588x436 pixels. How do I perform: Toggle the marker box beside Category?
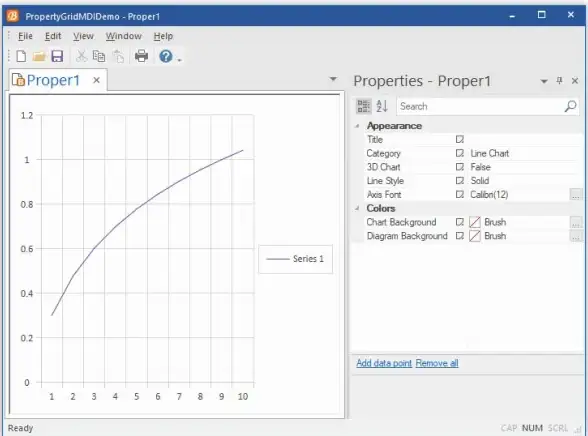pyautogui.click(x=460, y=153)
